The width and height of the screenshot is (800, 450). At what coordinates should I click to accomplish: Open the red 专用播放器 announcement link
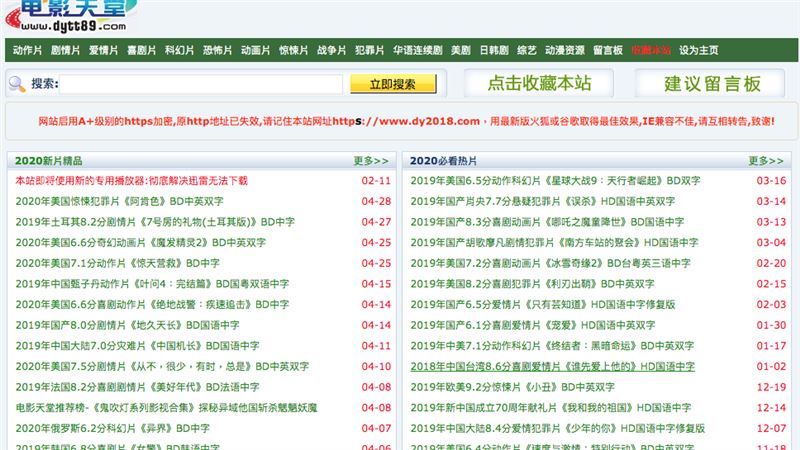[131, 181]
